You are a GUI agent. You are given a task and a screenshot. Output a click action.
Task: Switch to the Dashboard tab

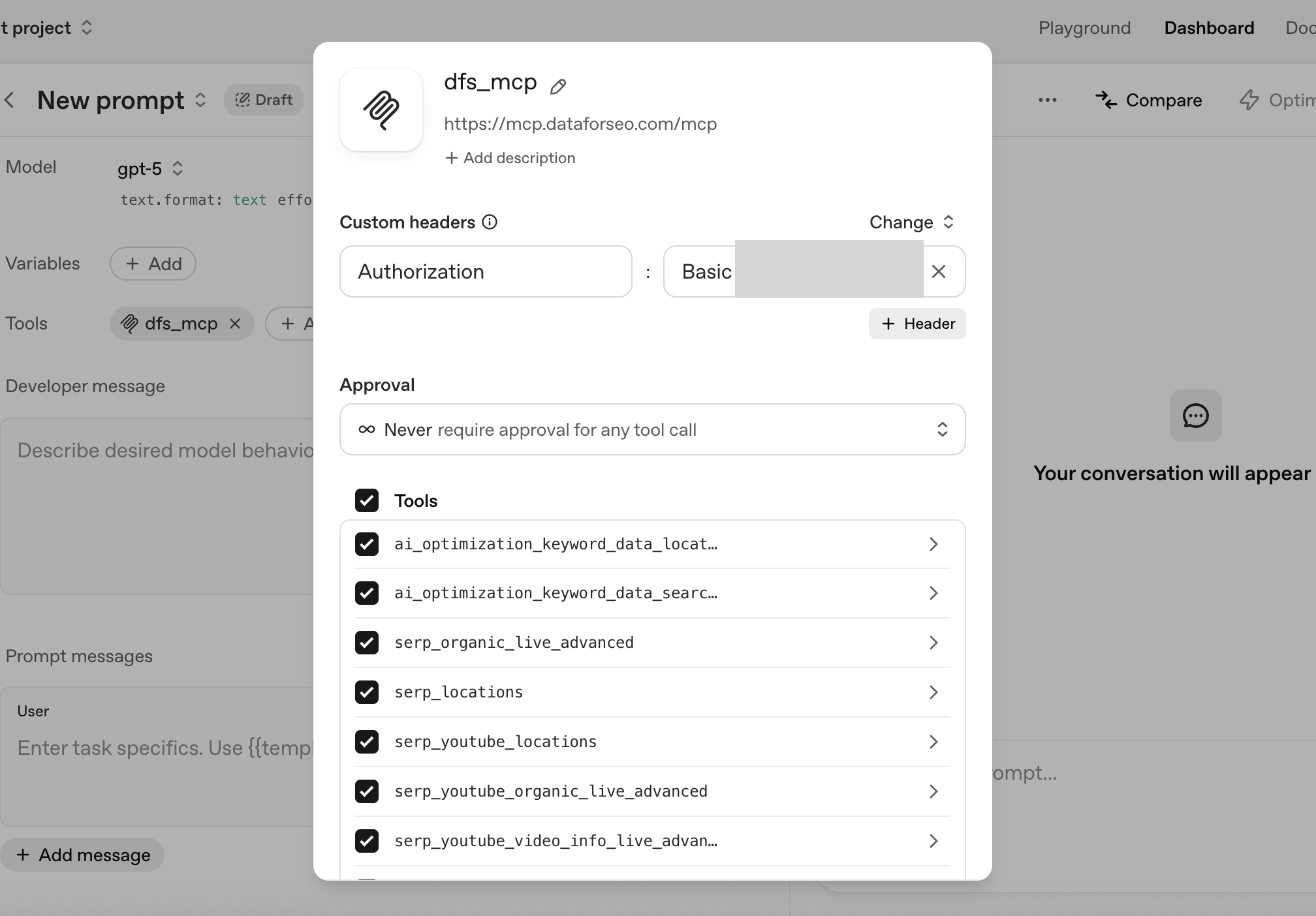tap(1209, 28)
